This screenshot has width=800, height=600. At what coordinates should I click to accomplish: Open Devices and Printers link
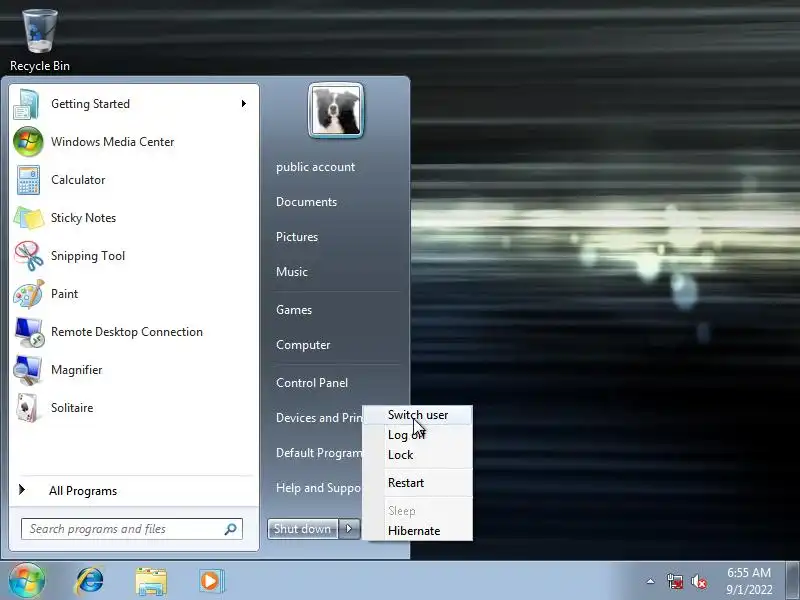[319, 418]
